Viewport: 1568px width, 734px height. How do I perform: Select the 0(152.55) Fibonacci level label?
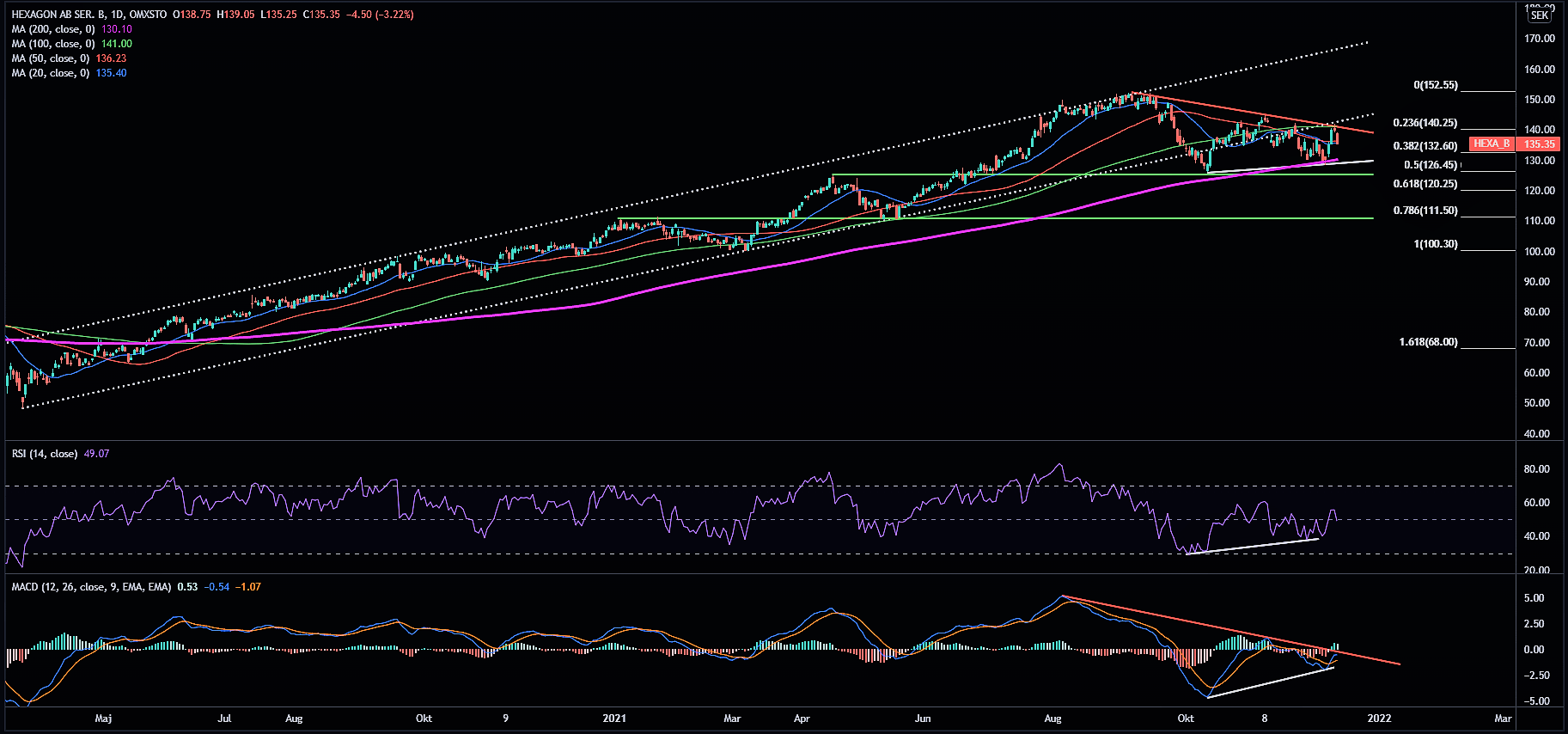click(1435, 85)
